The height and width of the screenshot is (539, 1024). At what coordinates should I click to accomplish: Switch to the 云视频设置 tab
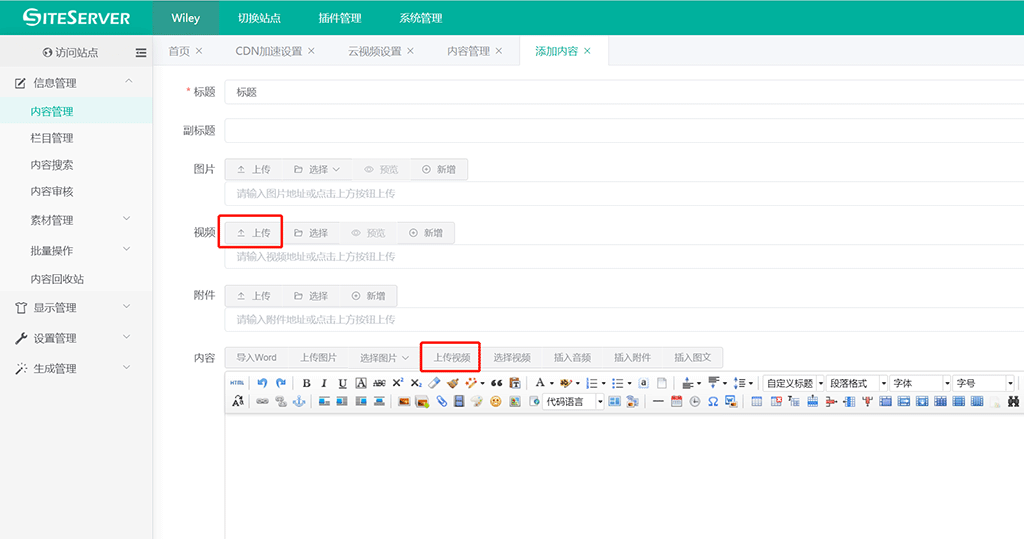374,51
